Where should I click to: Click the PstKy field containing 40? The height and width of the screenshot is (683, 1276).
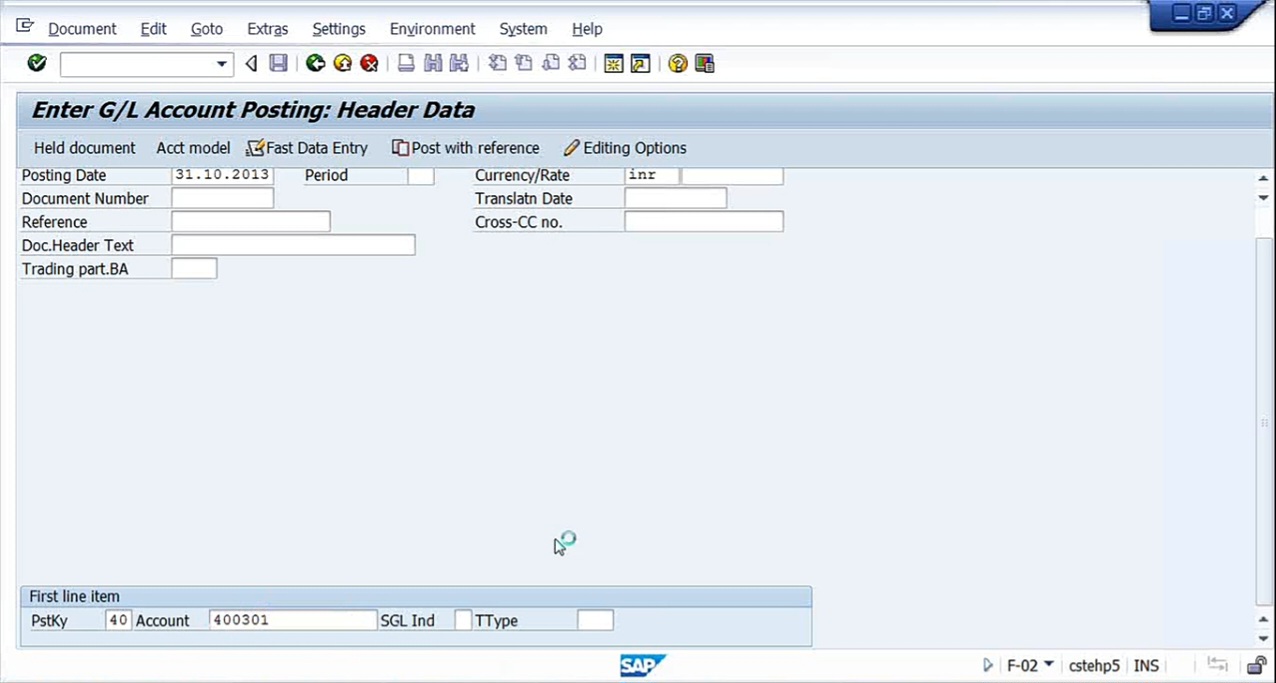pos(118,620)
